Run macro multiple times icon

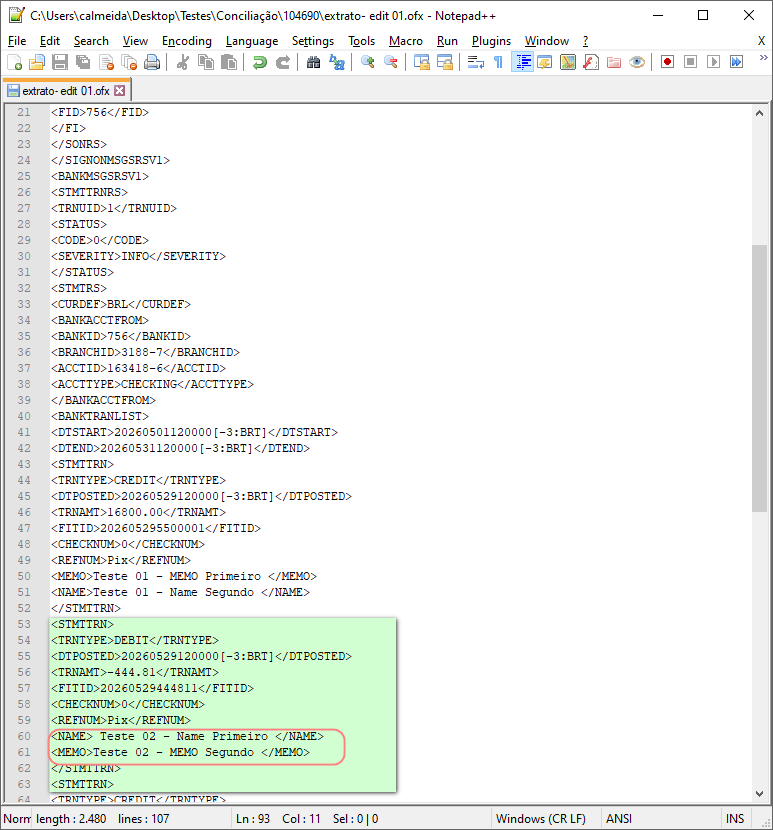pyautogui.click(x=736, y=62)
